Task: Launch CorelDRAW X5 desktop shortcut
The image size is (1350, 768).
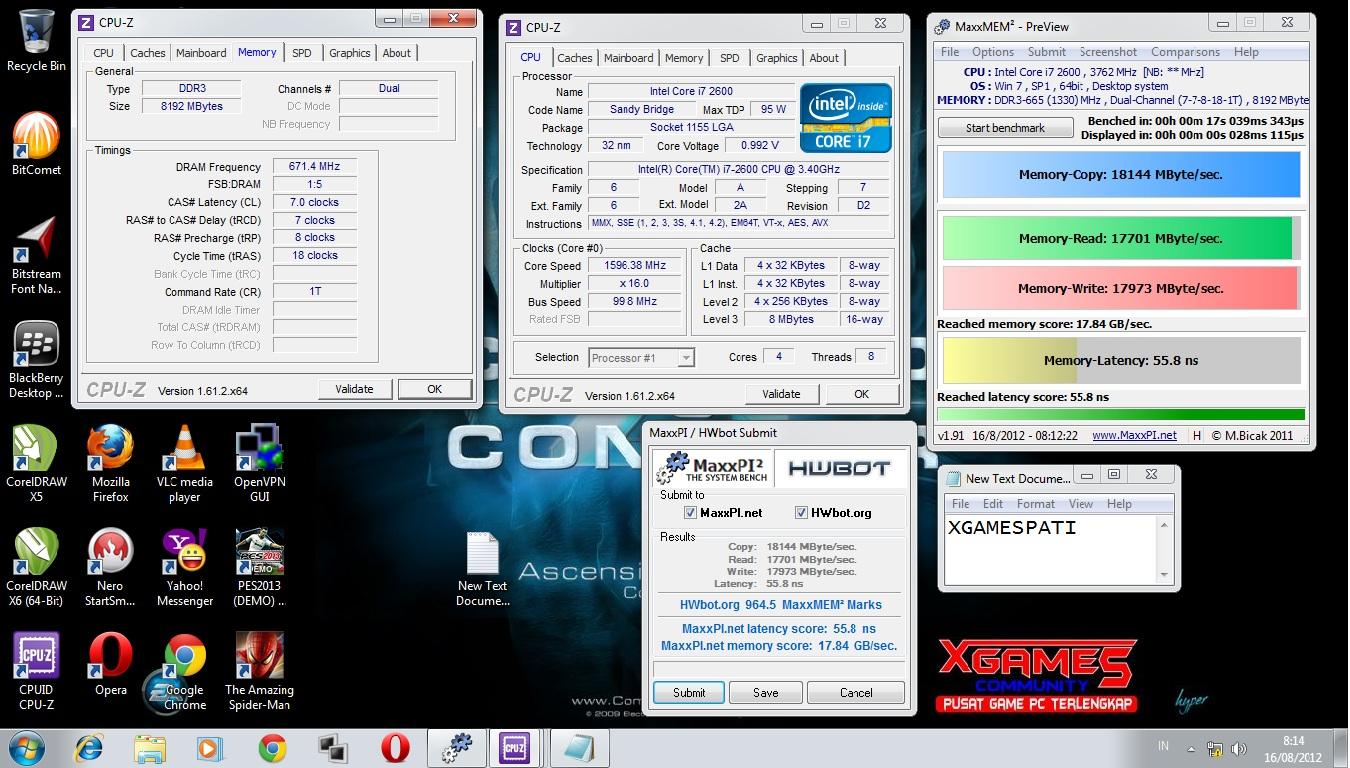Action: pos(36,463)
